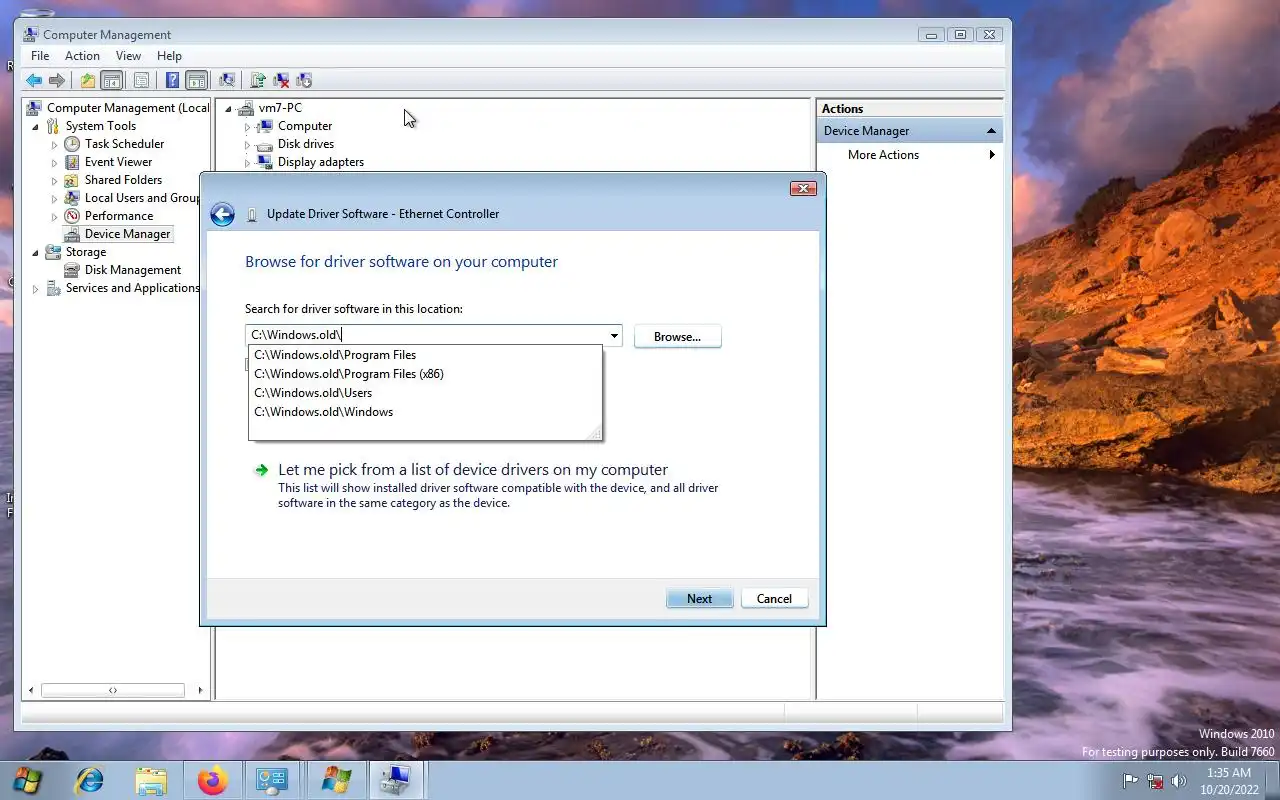Click the console tree scrollbar left arrow
This screenshot has width=1280, height=800.
pos(31,690)
